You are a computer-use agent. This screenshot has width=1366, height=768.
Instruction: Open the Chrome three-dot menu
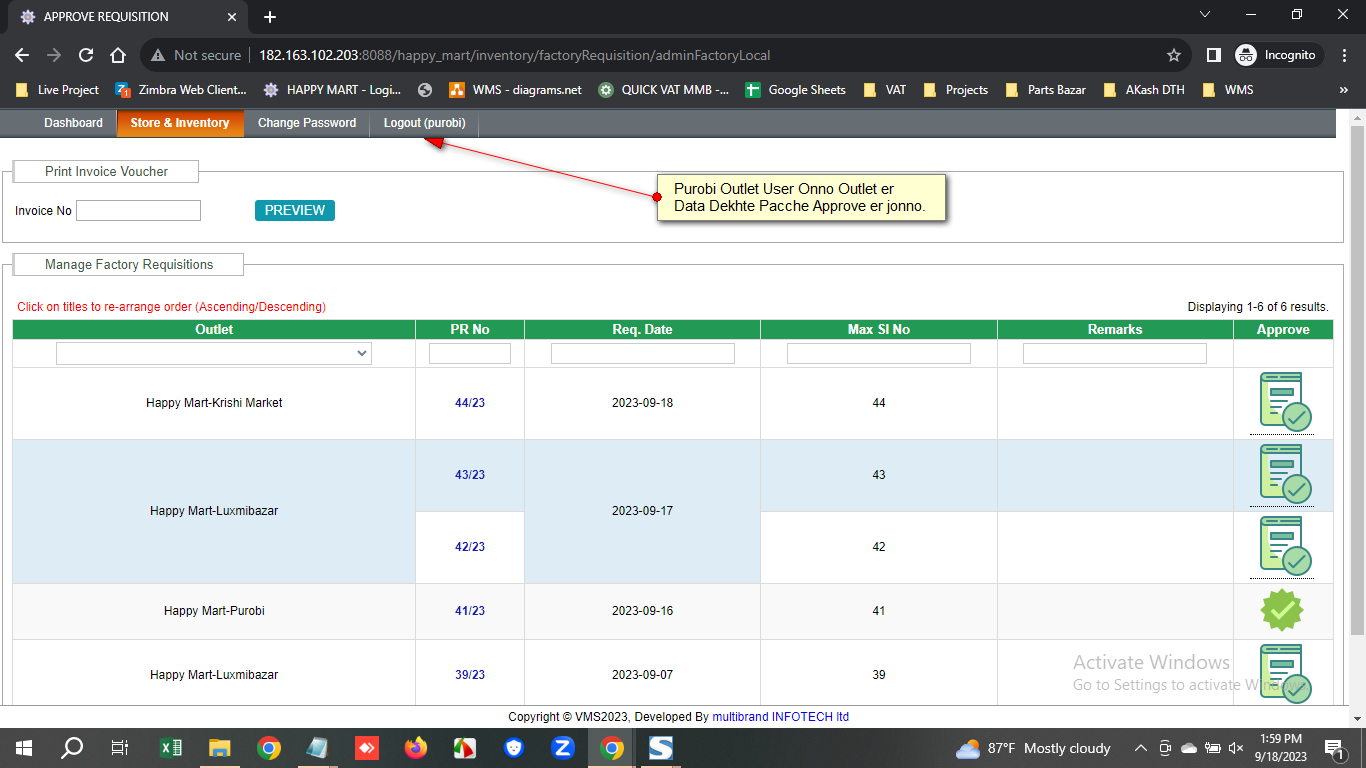coord(1344,55)
